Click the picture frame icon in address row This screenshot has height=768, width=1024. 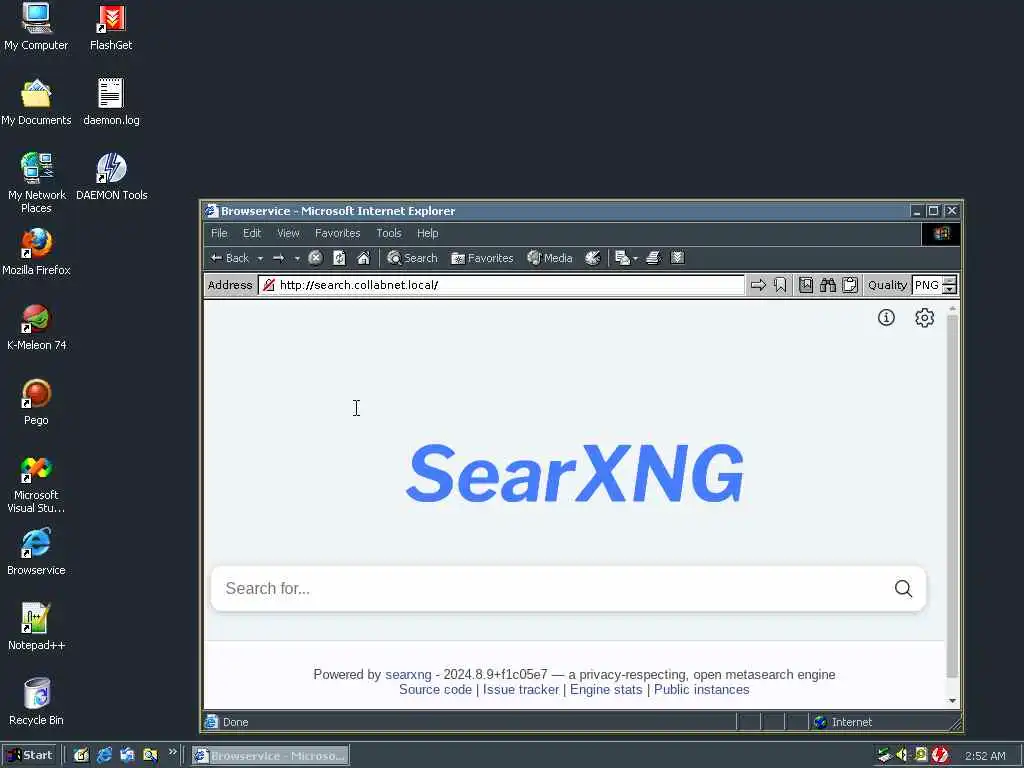click(806, 285)
